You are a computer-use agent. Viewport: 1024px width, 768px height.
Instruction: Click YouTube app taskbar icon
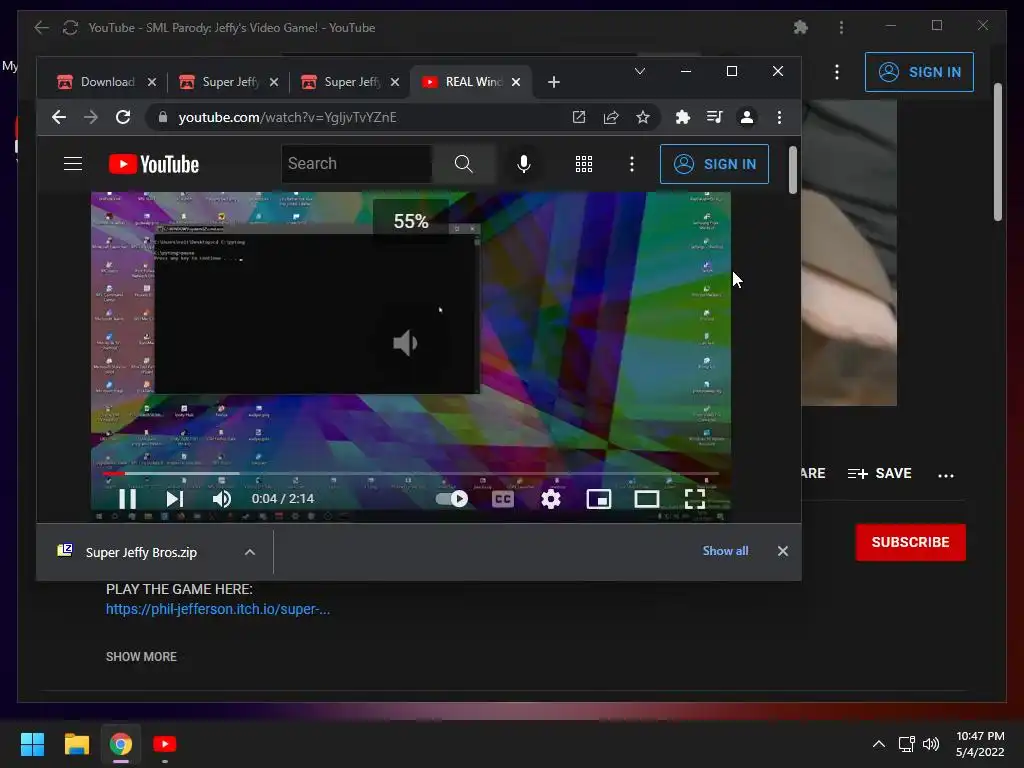[x=165, y=744]
